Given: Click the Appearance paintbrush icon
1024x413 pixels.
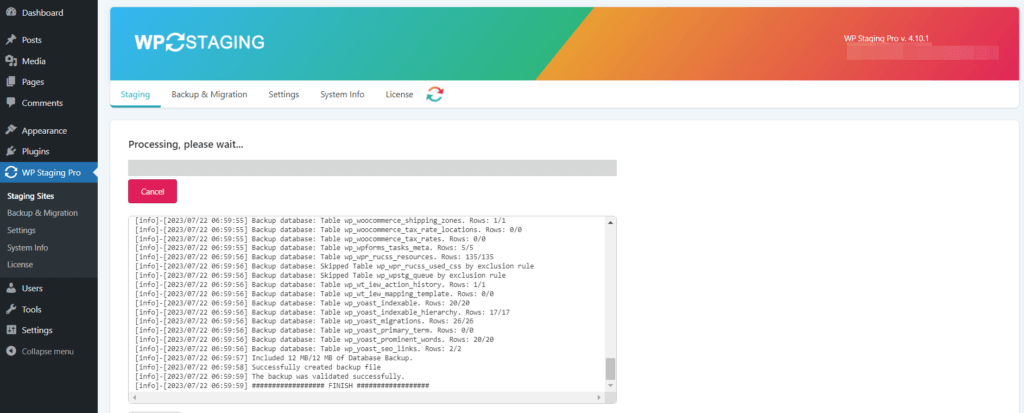Looking at the screenshot, I should (x=10, y=130).
